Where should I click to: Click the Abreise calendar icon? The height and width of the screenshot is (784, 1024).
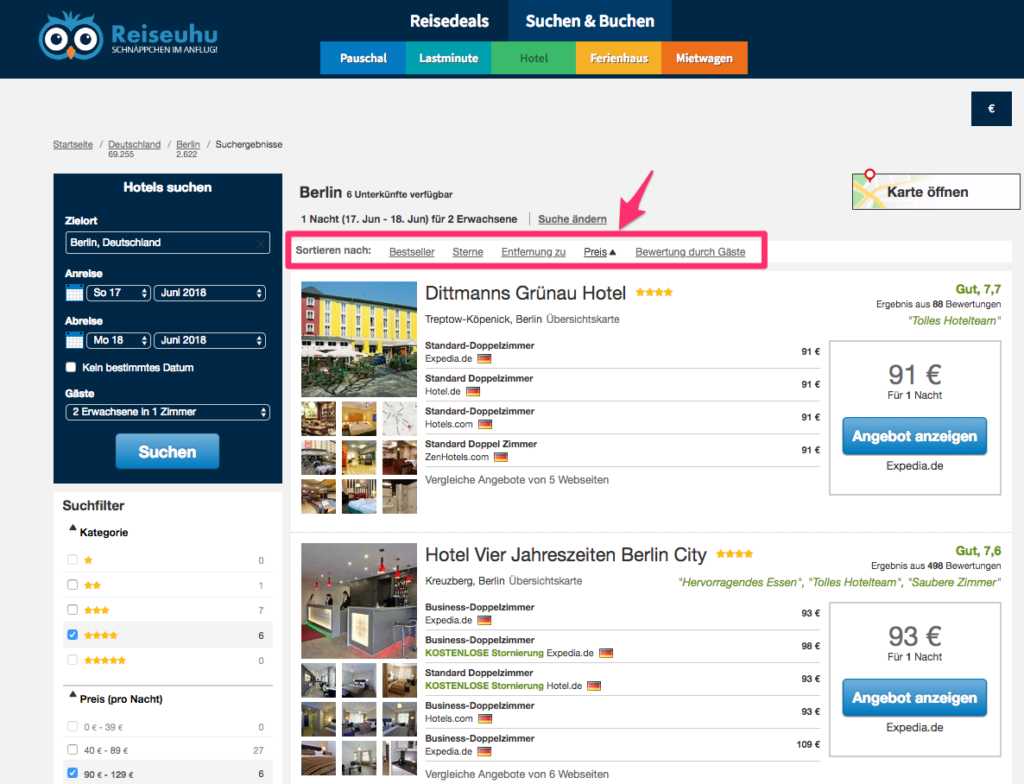coord(74,340)
